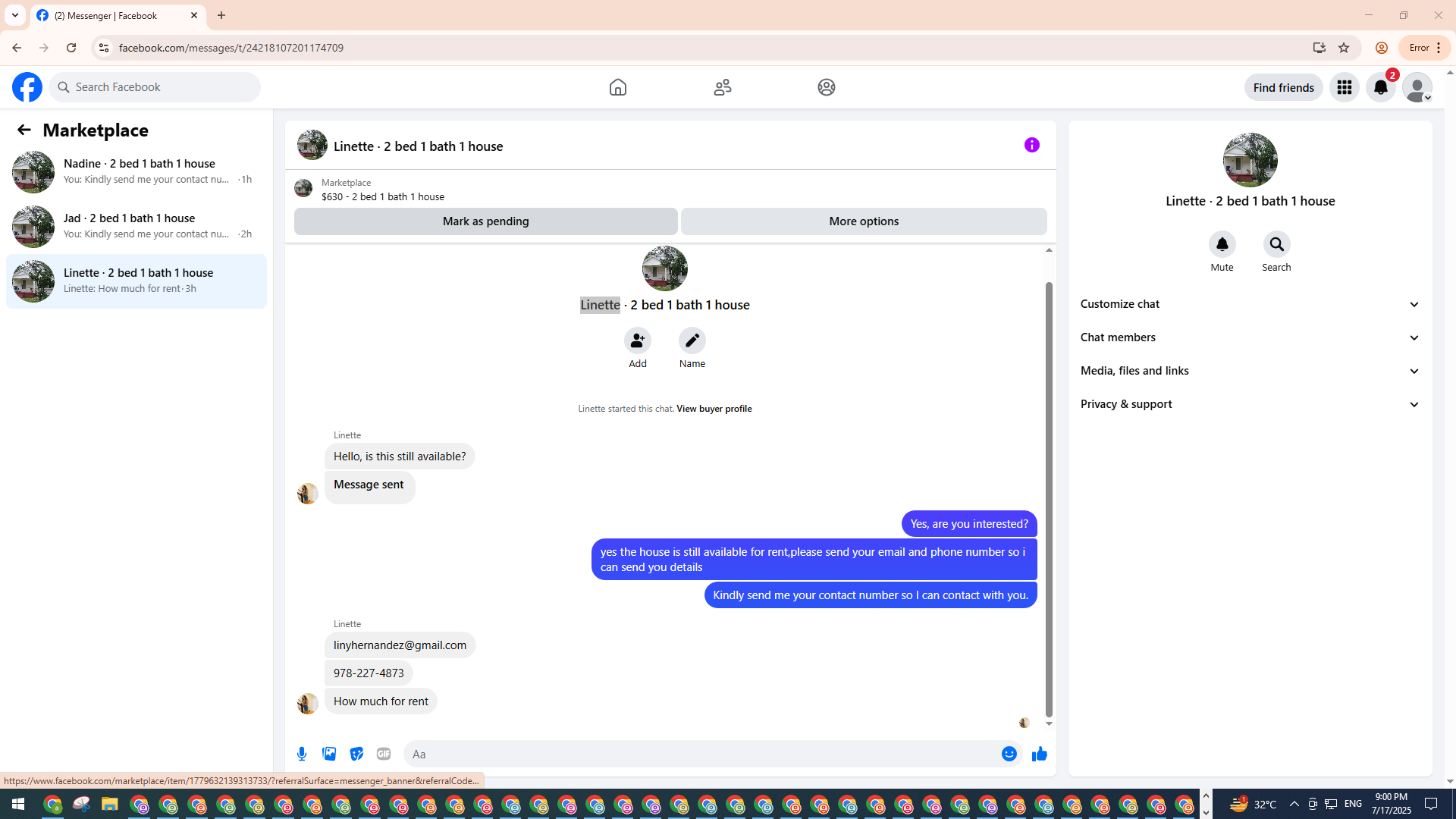Open Nadine's 2 bed 1 bath conversation
The height and width of the screenshot is (819, 1456).
click(136, 172)
